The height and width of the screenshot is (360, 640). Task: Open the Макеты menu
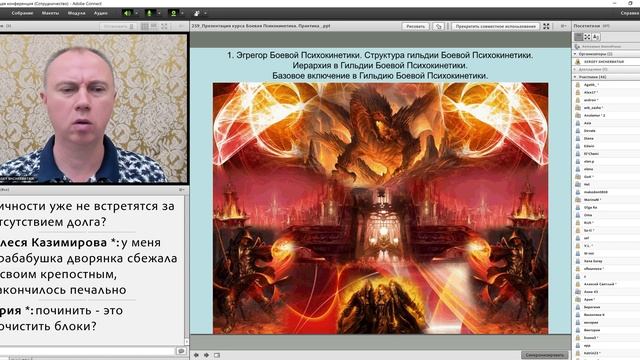(51, 13)
